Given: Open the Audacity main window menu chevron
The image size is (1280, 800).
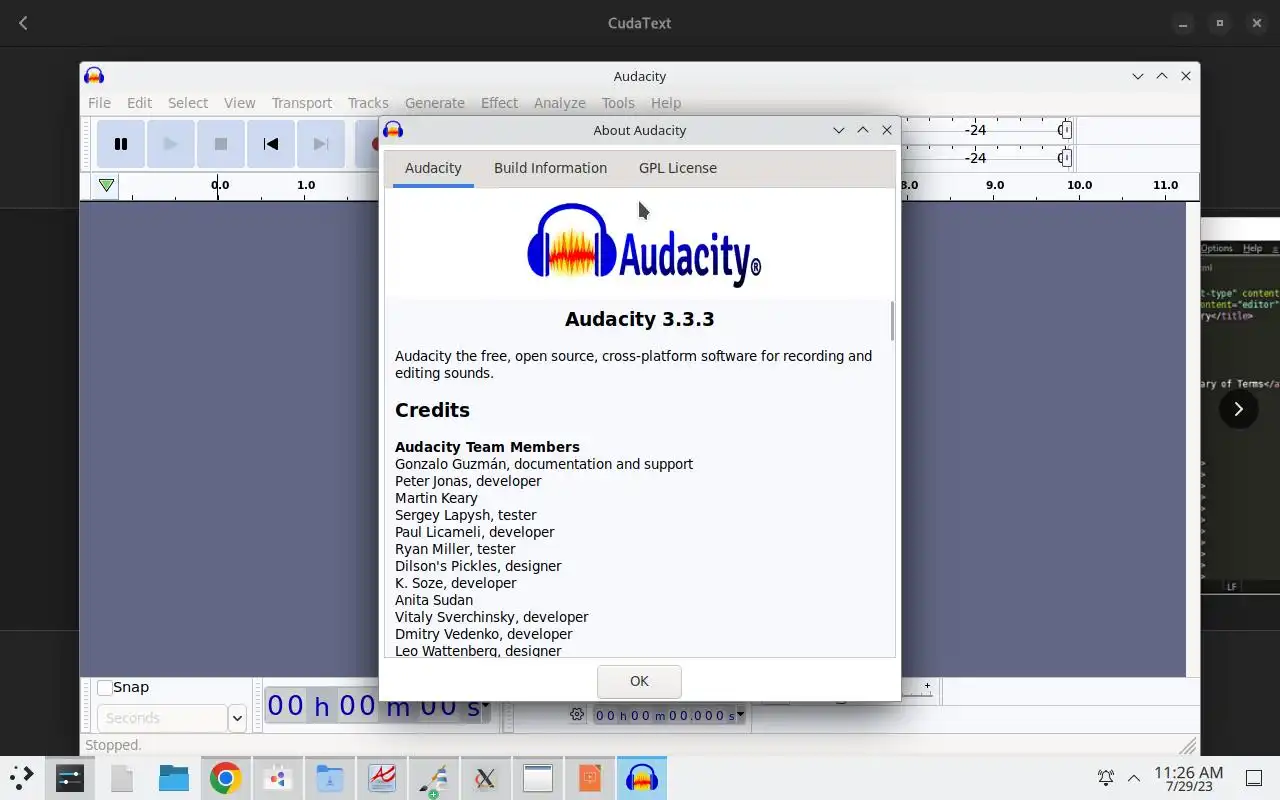Looking at the screenshot, I should [x=1138, y=76].
